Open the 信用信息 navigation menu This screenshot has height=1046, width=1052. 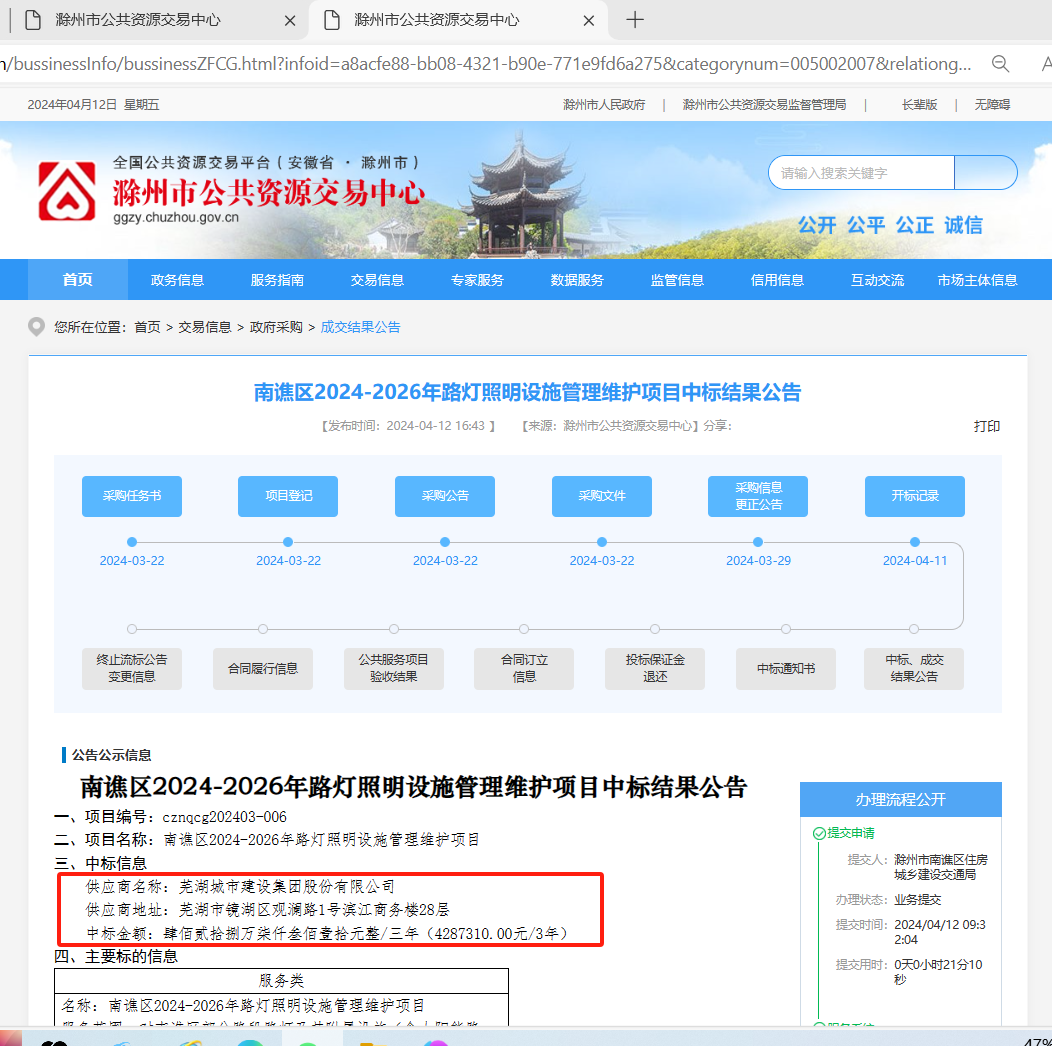(x=777, y=280)
